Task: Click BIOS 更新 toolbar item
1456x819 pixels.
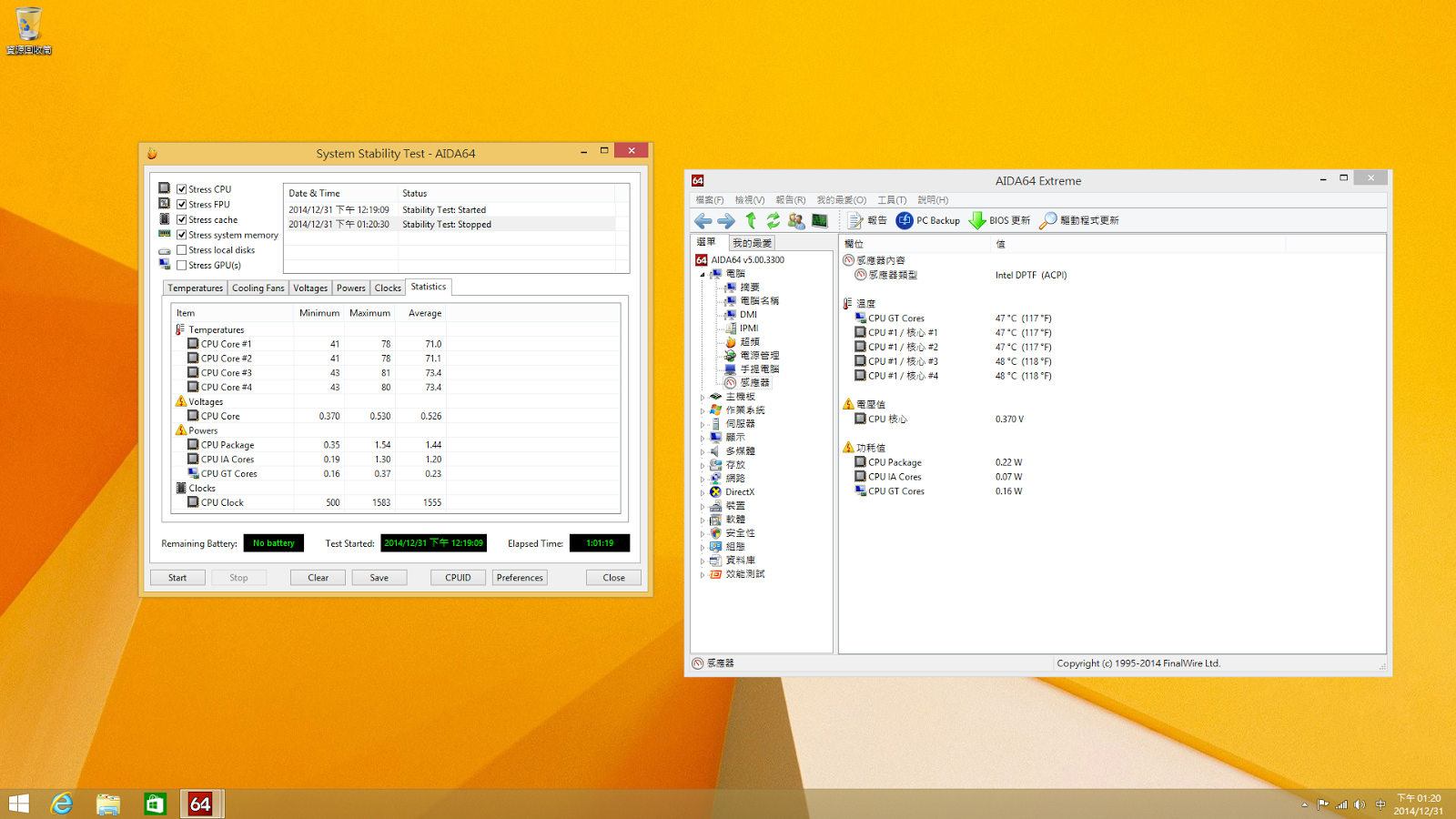Action: coord(999,220)
